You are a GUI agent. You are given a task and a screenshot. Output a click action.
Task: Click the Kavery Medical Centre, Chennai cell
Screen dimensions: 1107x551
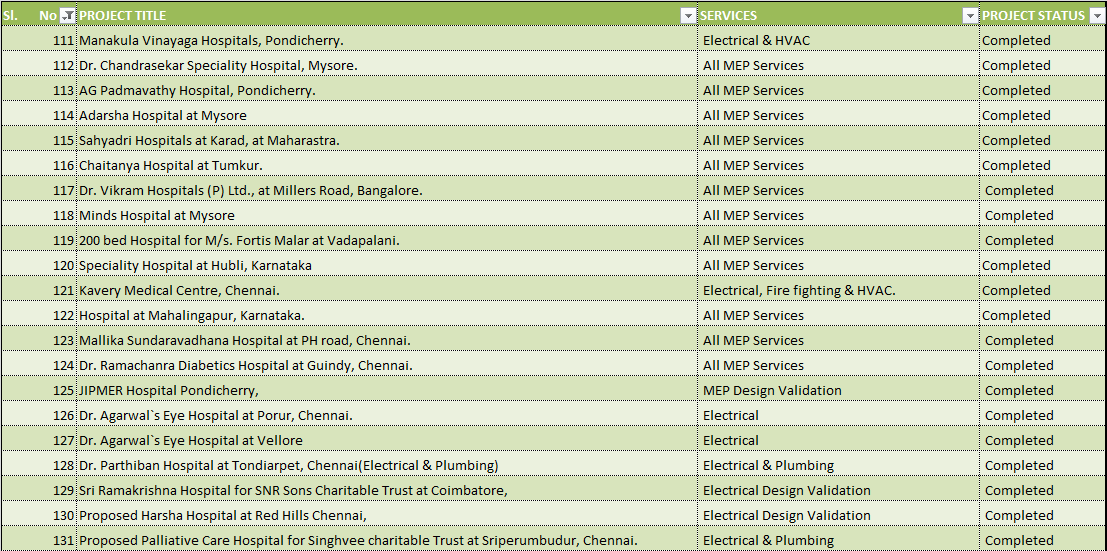(x=179, y=291)
